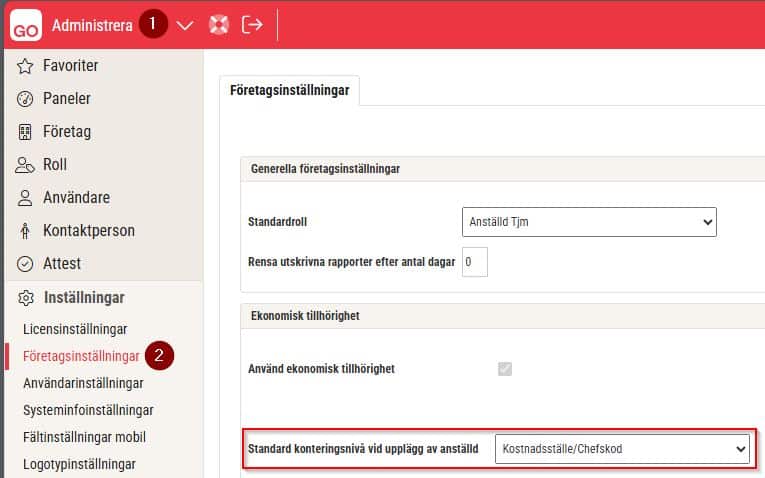Open the Standardroll dropdown
The height and width of the screenshot is (478, 765).
pos(589,222)
